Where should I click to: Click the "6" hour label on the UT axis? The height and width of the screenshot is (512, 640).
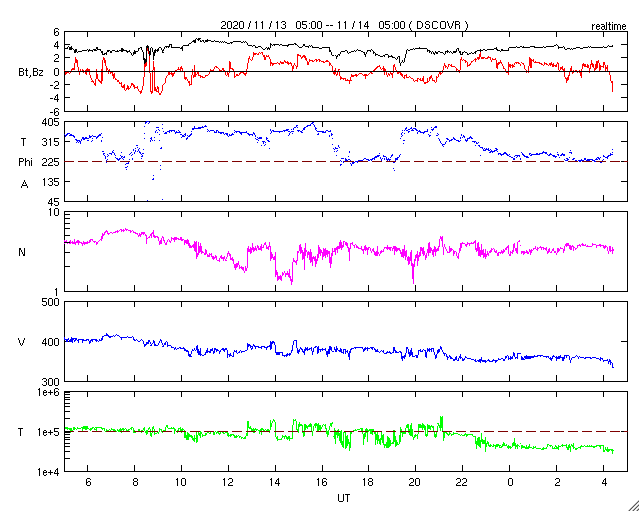click(x=87, y=482)
